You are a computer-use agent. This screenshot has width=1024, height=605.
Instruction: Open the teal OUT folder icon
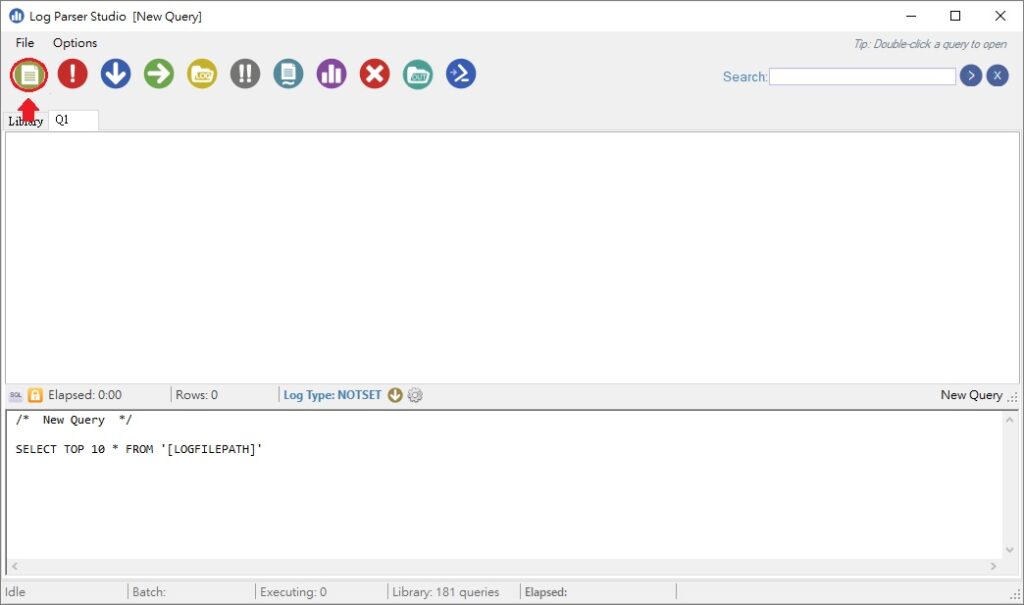(418, 74)
